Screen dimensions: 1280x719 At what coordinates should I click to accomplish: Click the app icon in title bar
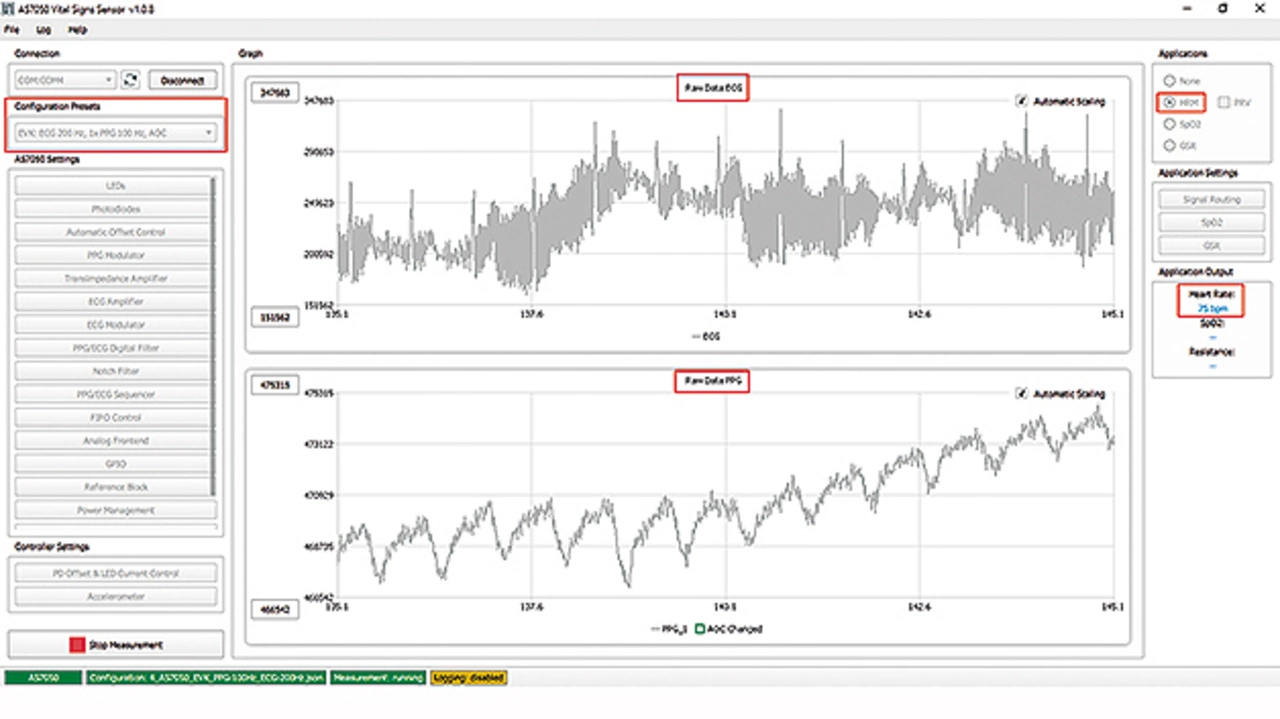pyautogui.click(x=10, y=8)
